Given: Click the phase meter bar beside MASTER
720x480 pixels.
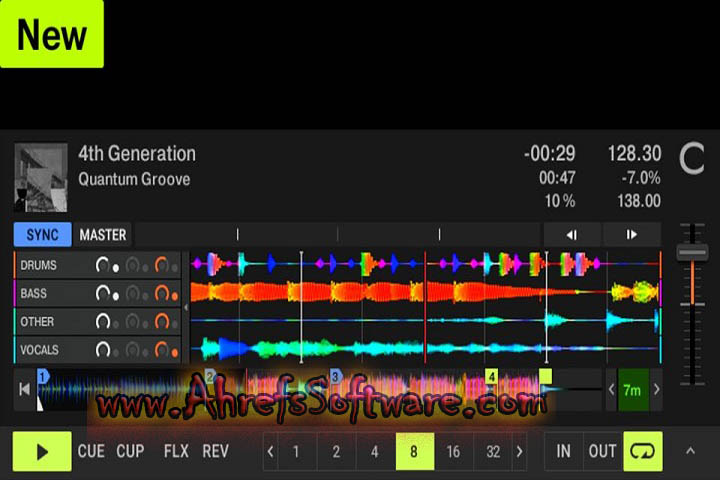Looking at the screenshot, I should click(x=338, y=235).
